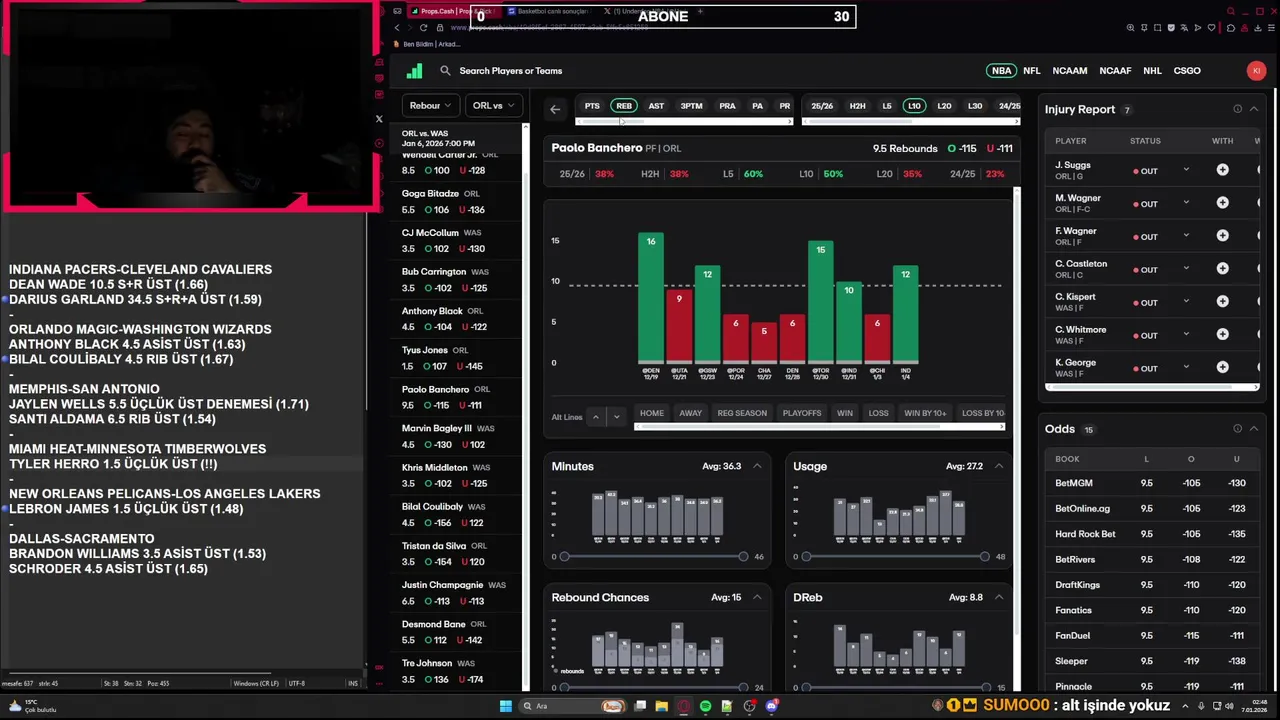Lower alt line with down chevron
This screenshot has height=720, width=1280.
616,417
